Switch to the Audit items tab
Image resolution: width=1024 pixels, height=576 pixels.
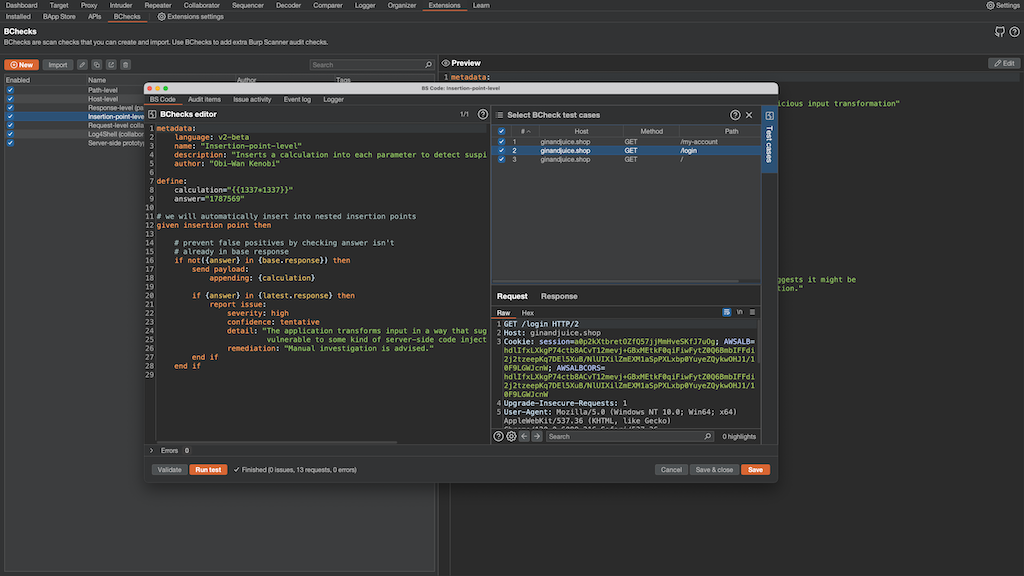(204, 99)
